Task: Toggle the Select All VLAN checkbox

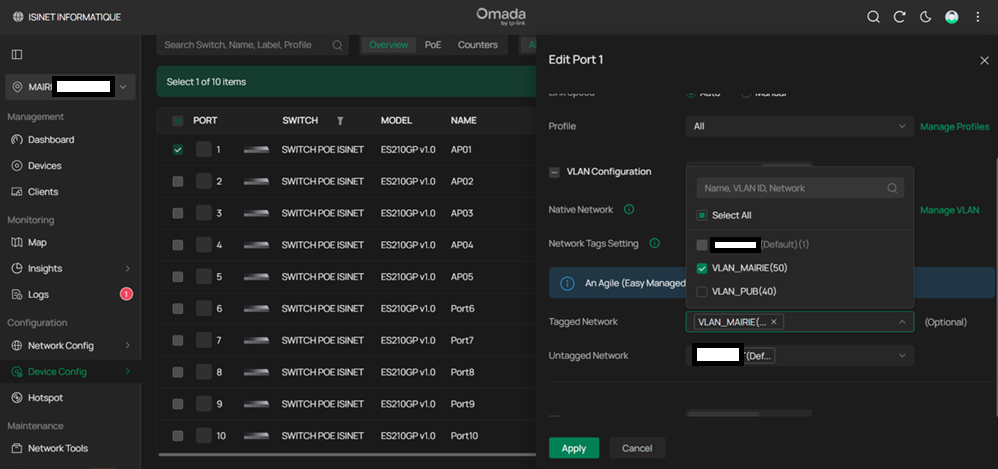Action: tap(702, 216)
